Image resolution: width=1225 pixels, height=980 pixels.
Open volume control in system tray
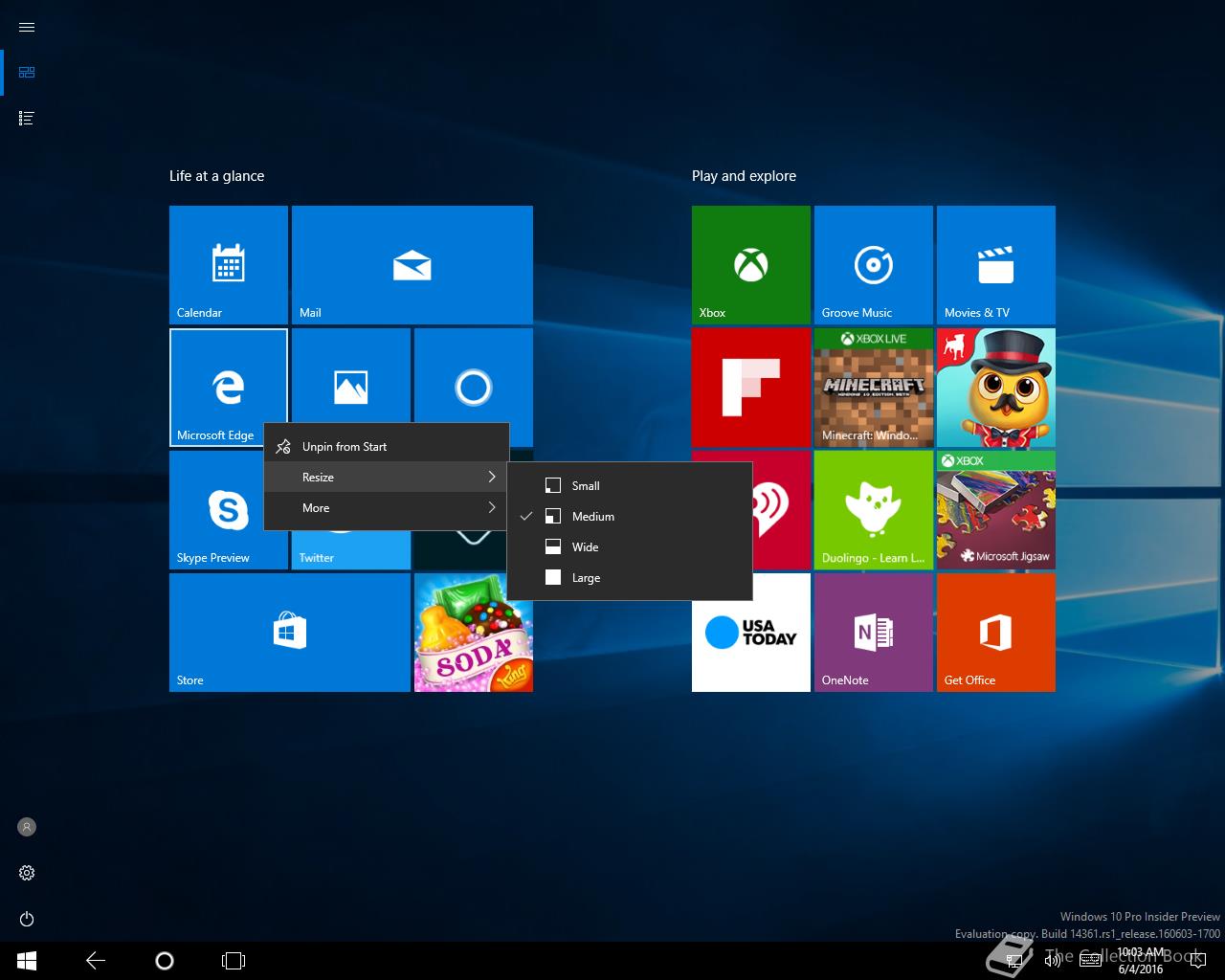[1052, 961]
